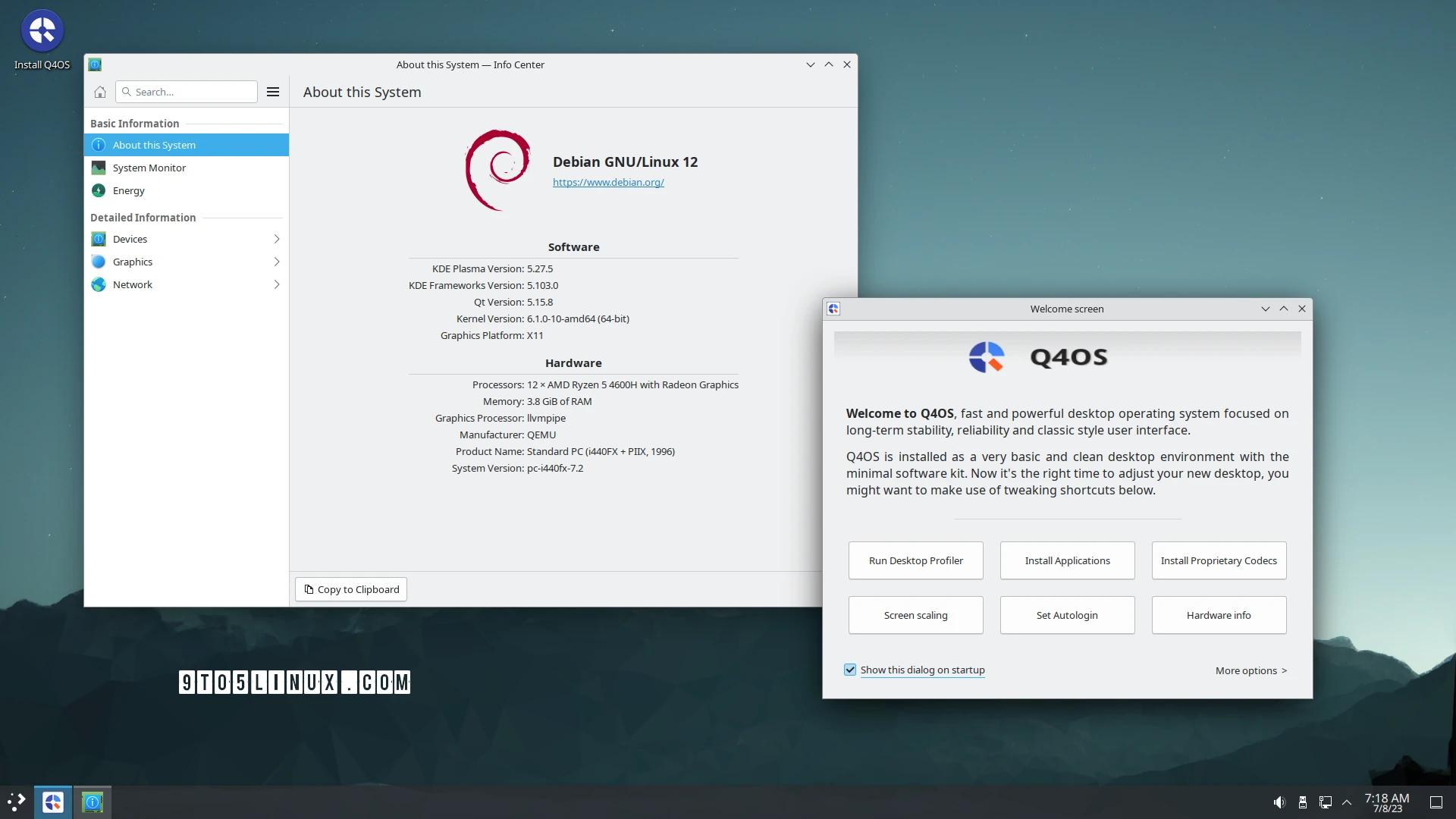Click inside the Search field in Info Center
This screenshot has width=1456, height=819.
point(186,91)
